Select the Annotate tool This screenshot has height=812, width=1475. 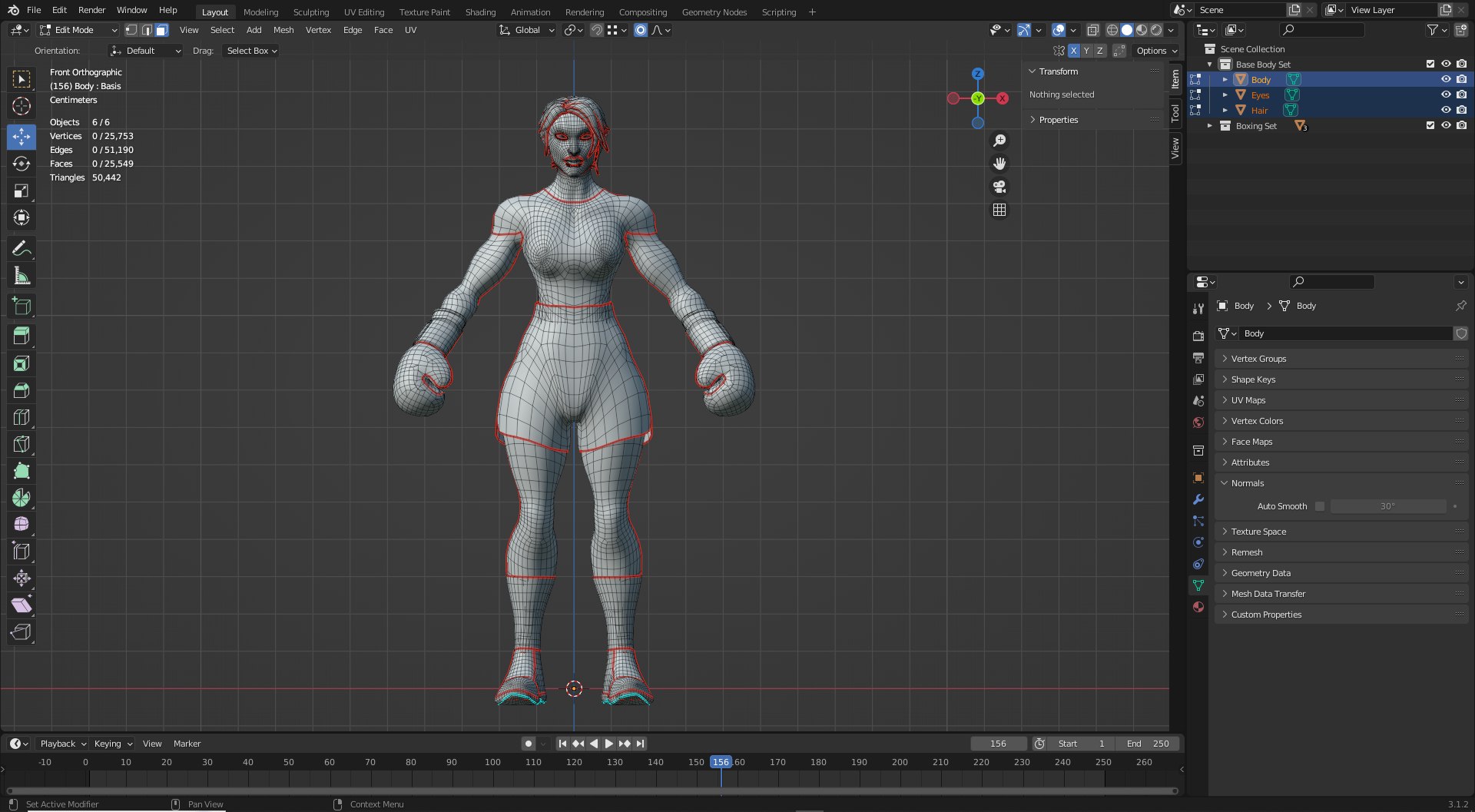[x=22, y=248]
